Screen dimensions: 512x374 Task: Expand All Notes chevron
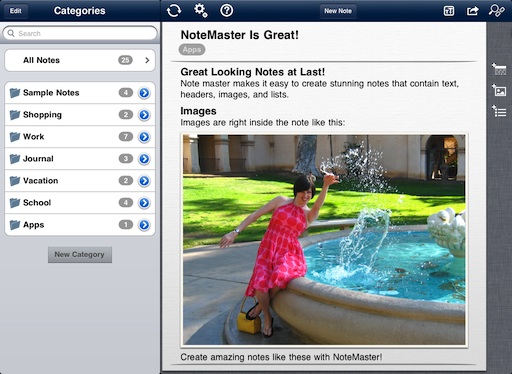pyautogui.click(x=147, y=60)
